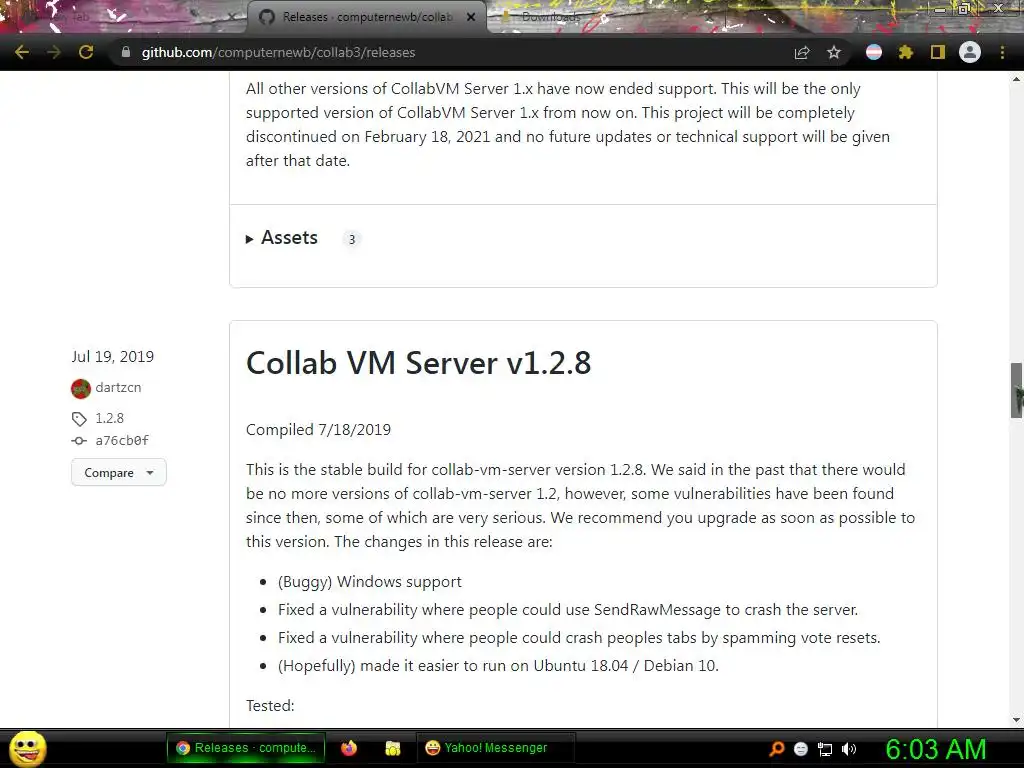This screenshot has height=768, width=1024.
Task: Toggle the browser side panel
Action: (938, 52)
